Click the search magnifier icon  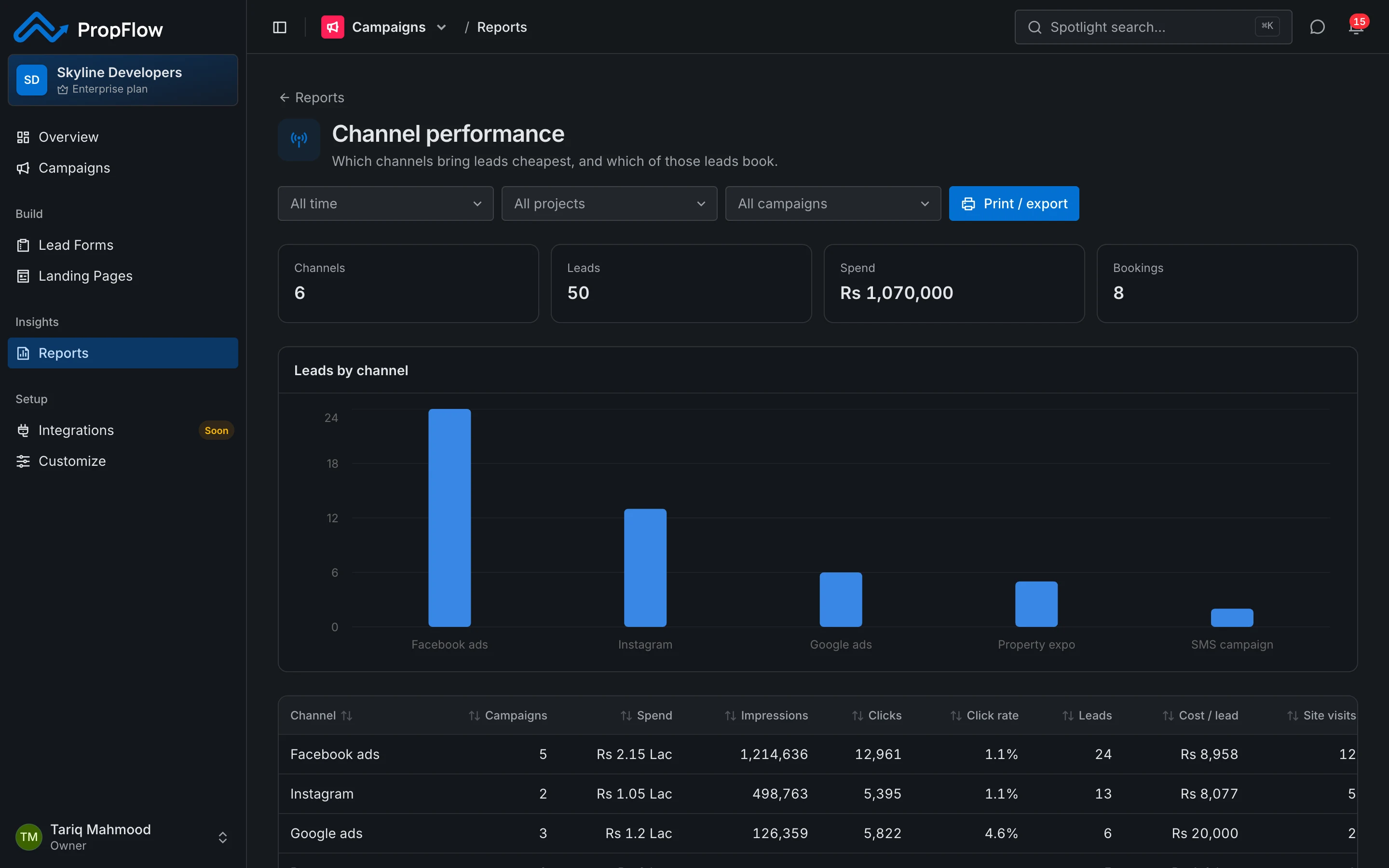point(1035,27)
